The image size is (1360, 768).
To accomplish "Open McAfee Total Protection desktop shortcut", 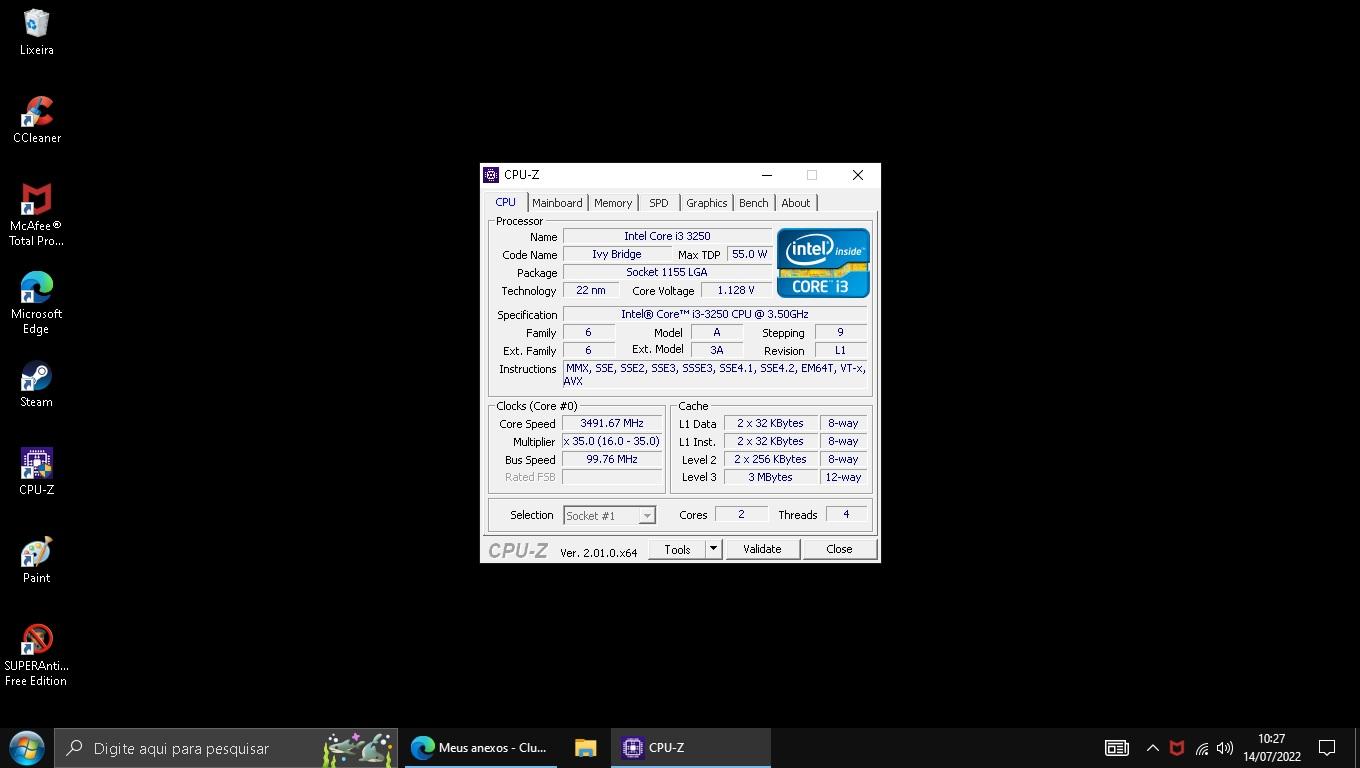I will point(37,214).
